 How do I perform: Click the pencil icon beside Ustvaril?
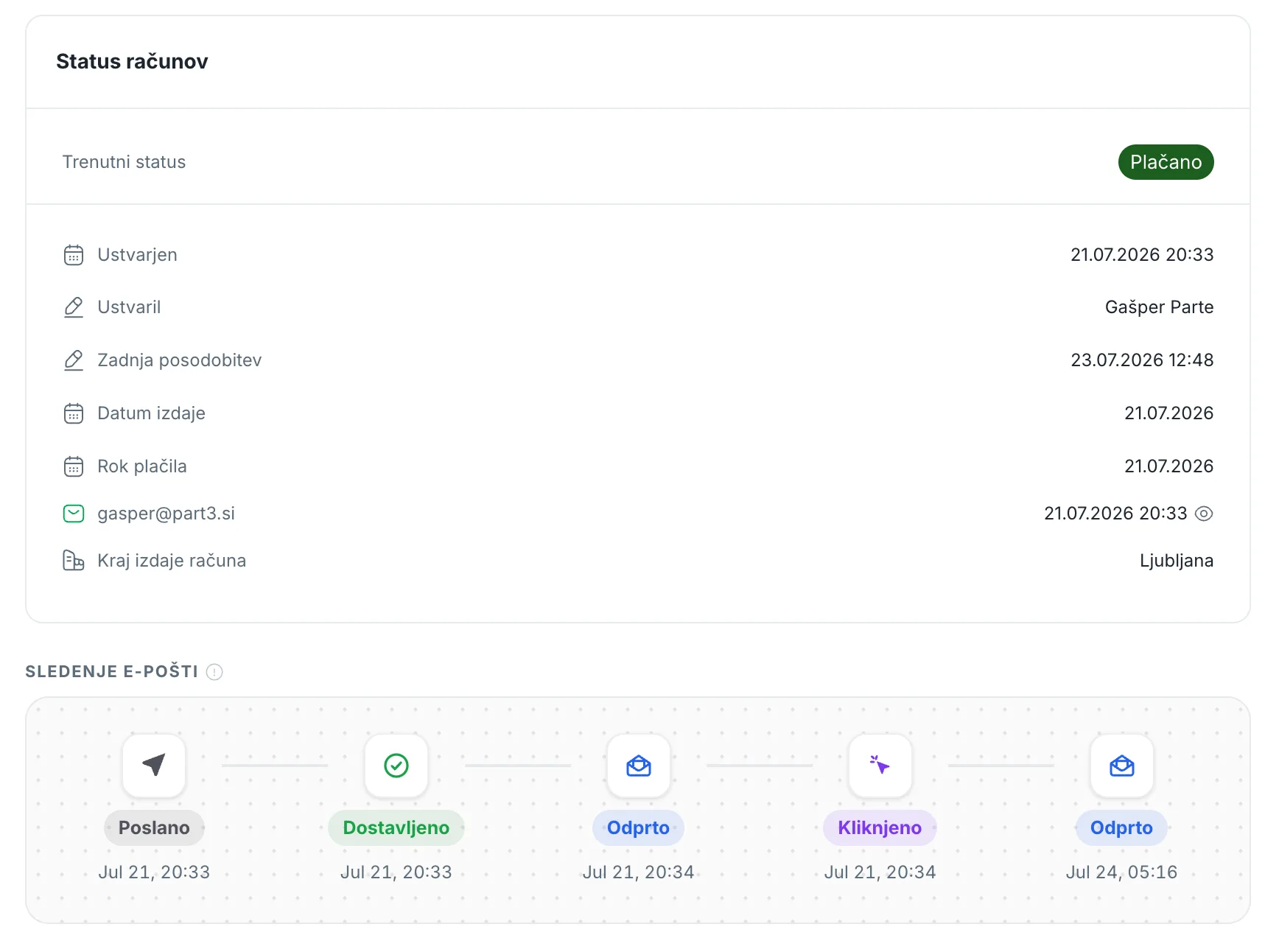tap(74, 307)
